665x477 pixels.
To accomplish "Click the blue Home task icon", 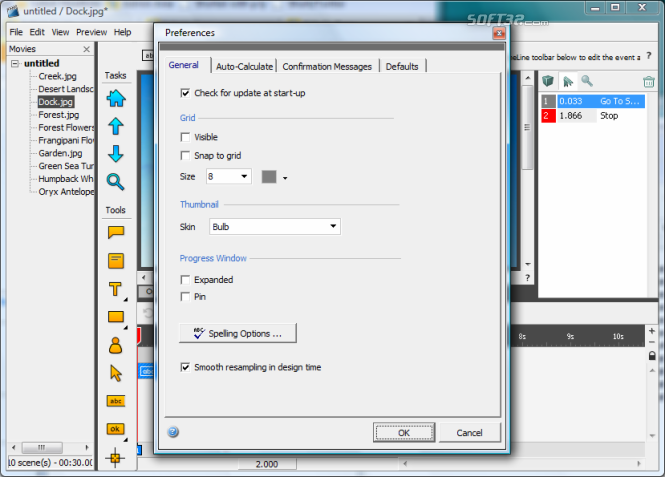I will pyautogui.click(x=116, y=98).
